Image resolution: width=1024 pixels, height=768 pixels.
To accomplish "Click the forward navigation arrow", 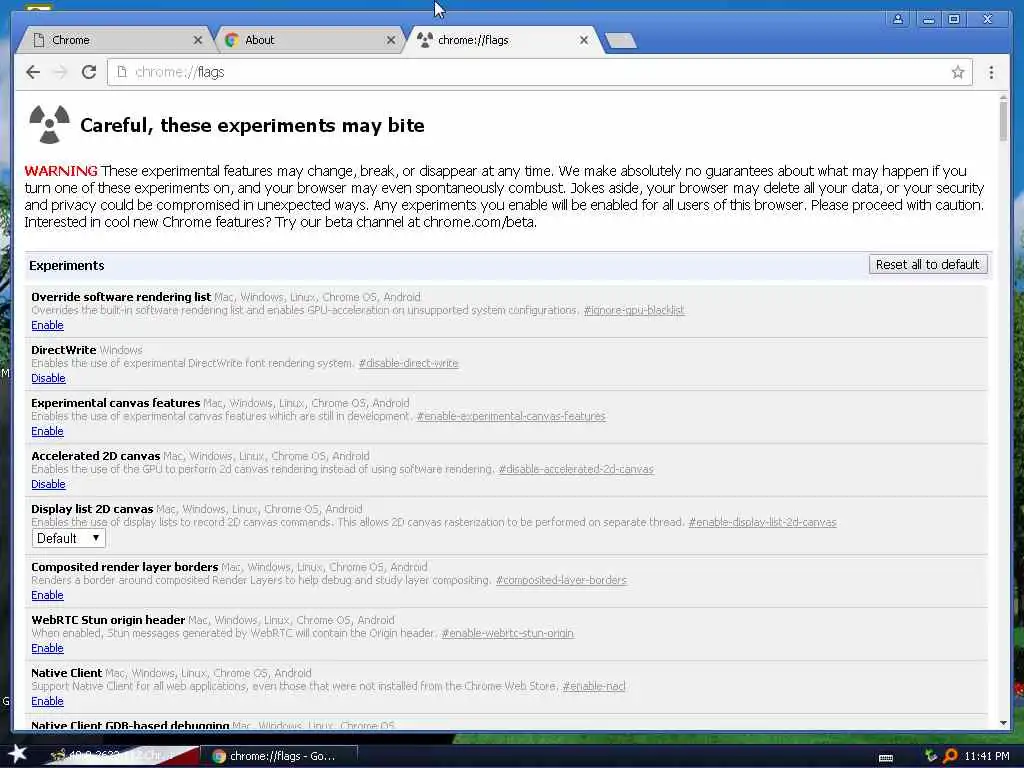I will coord(61,72).
